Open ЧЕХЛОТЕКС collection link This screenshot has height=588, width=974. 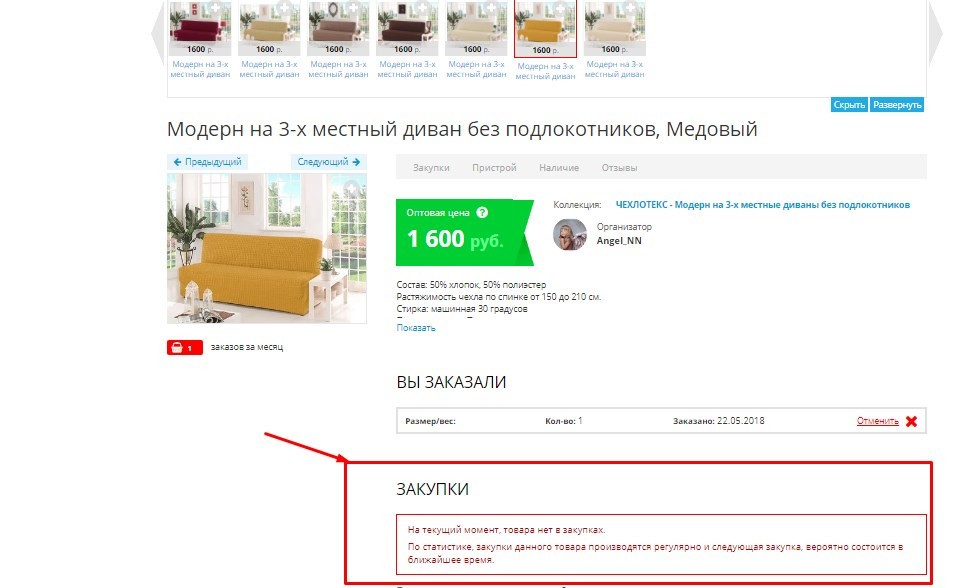[x=762, y=205]
